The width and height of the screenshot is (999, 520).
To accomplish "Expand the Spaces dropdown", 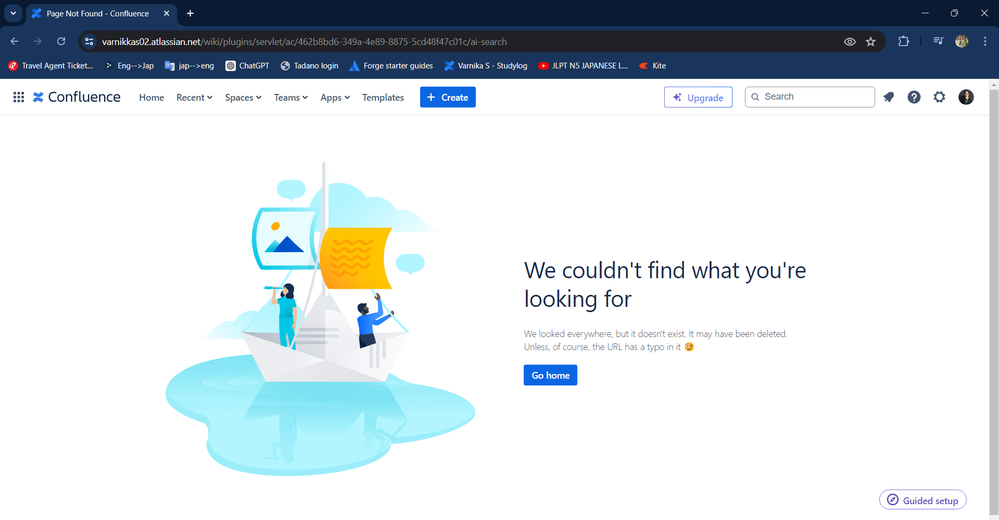I will (x=243, y=98).
